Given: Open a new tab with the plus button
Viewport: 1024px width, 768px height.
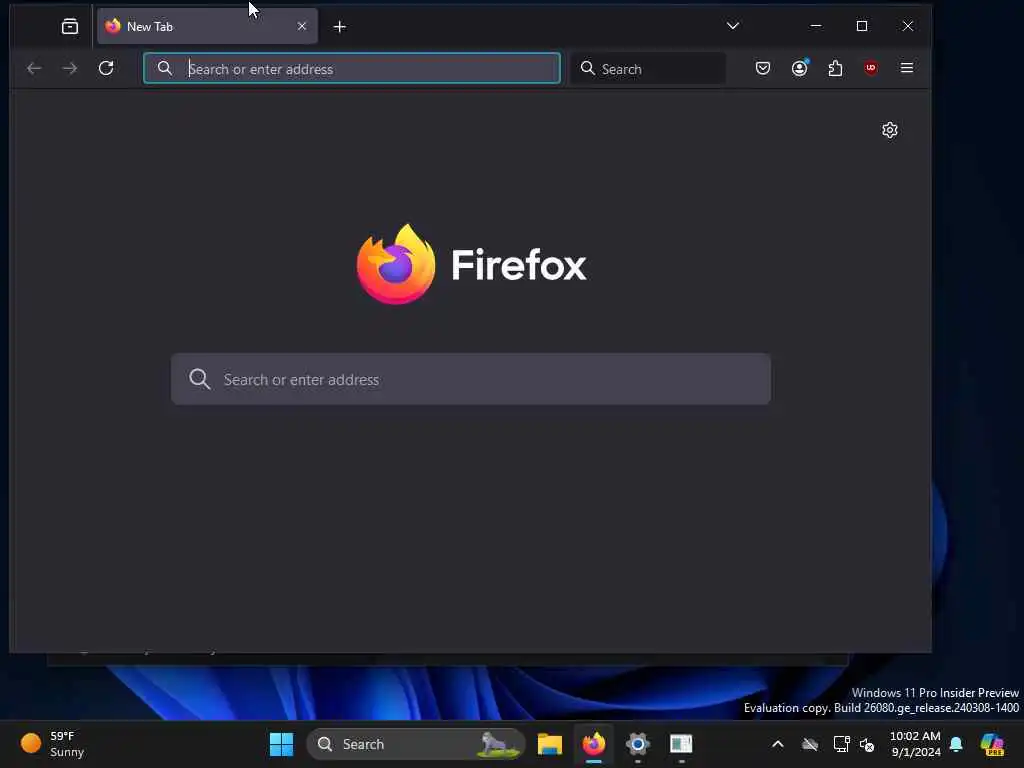Looking at the screenshot, I should [340, 27].
